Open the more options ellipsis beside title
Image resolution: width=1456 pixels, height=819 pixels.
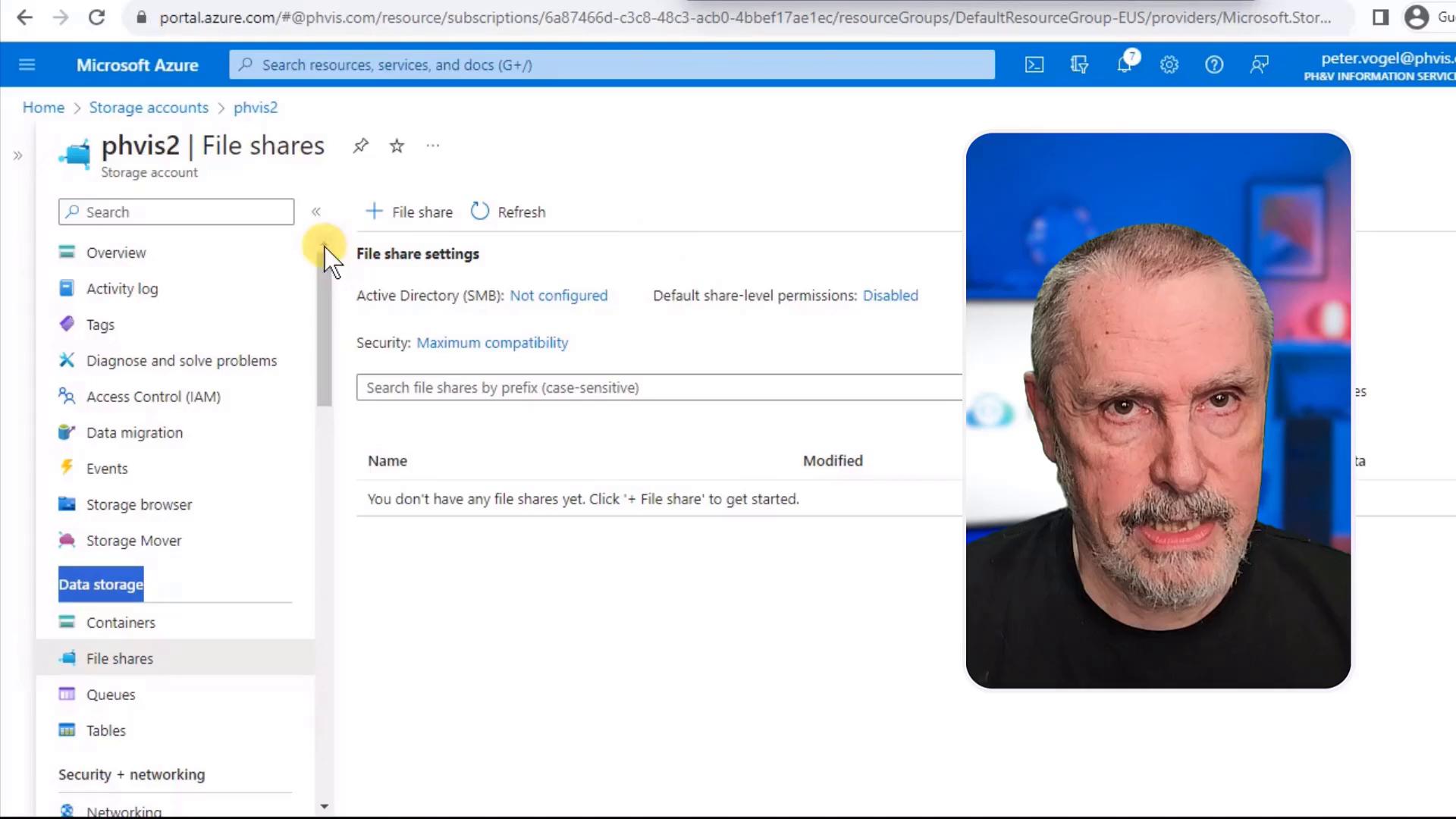click(x=433, y=146)
